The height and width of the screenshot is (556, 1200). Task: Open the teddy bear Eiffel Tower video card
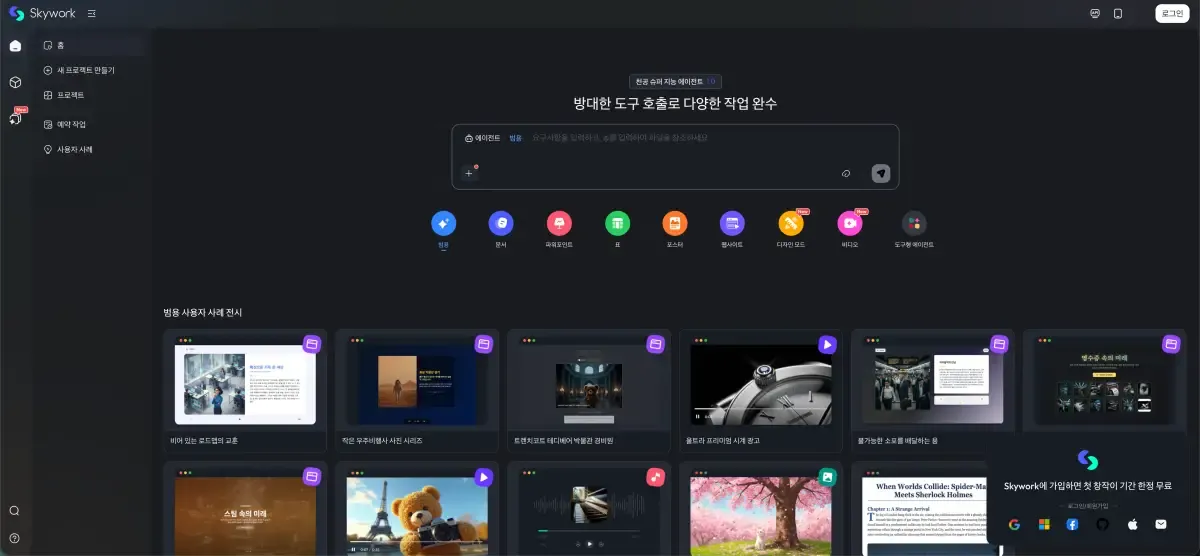point(417,508)
